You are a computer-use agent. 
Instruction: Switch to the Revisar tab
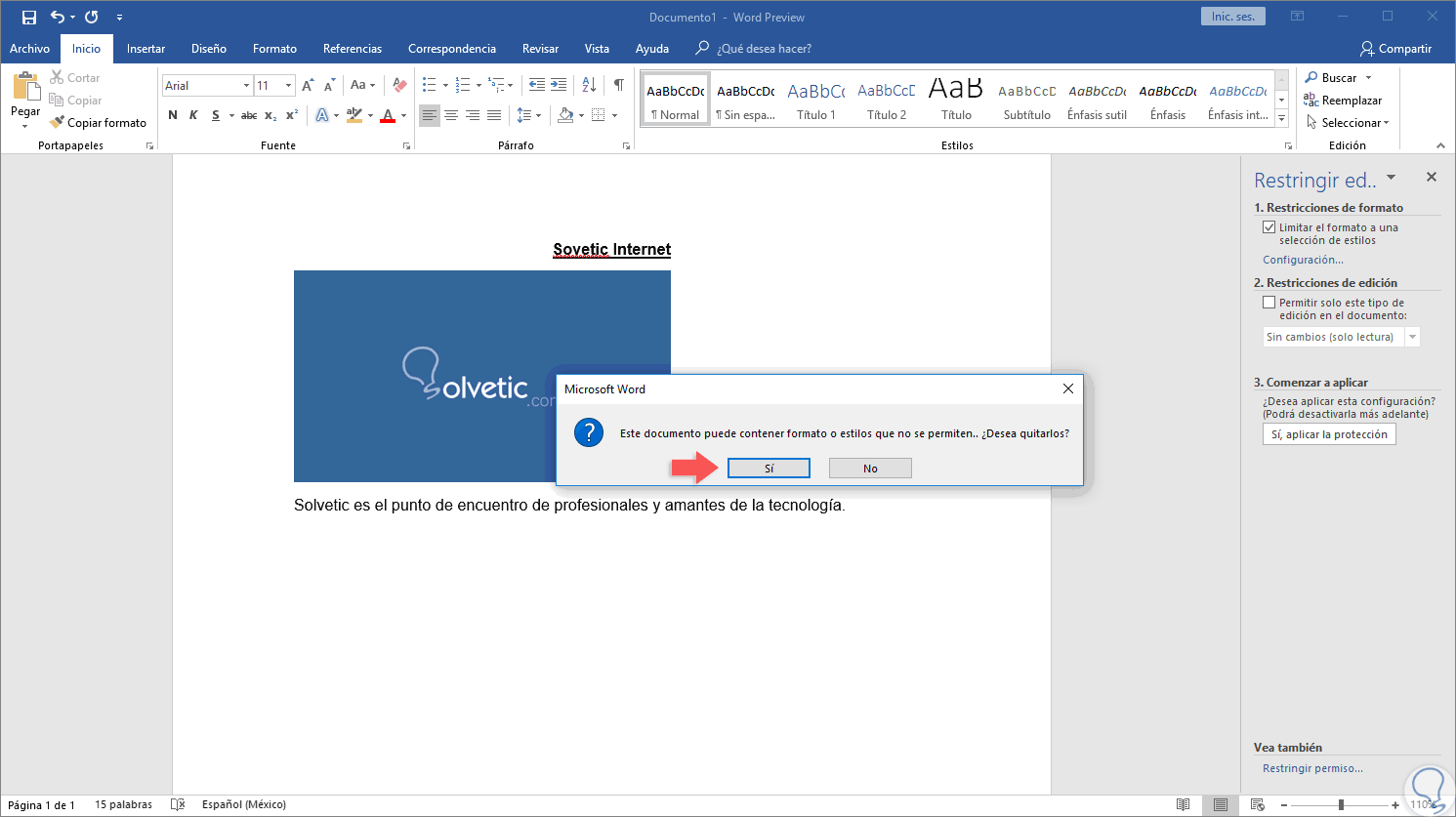pos(540,49)
